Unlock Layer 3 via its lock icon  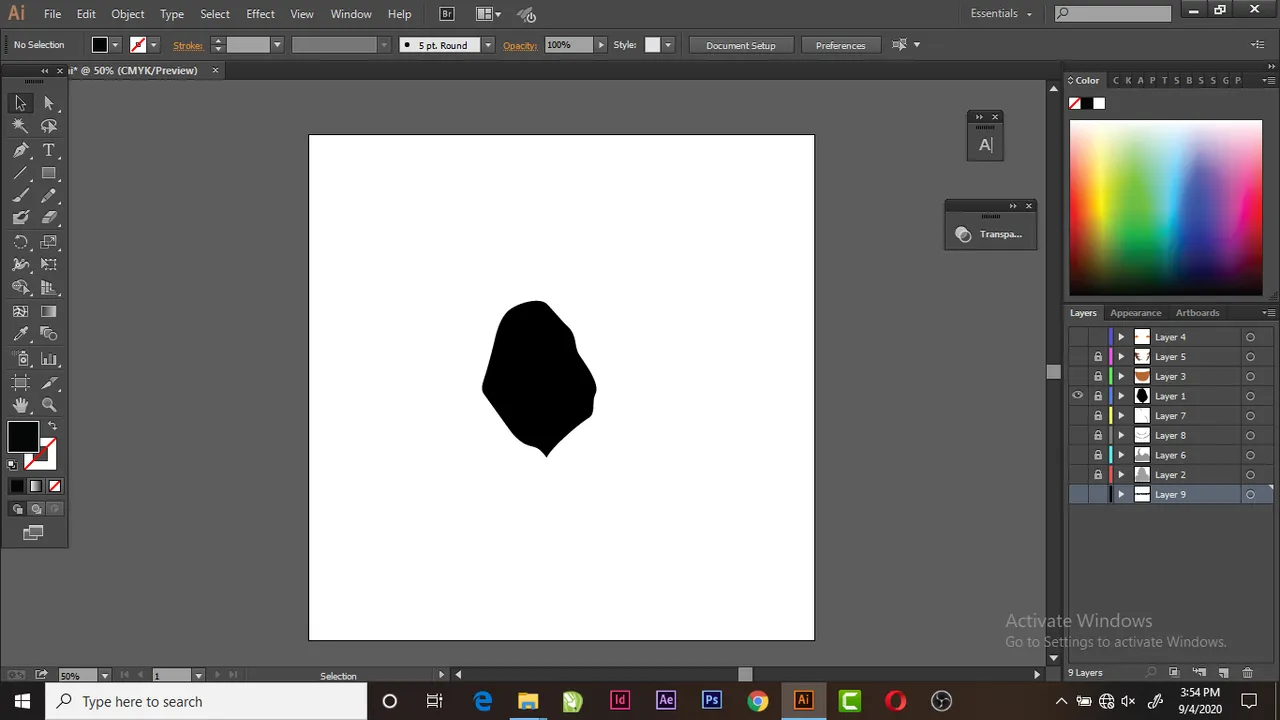1098,377
